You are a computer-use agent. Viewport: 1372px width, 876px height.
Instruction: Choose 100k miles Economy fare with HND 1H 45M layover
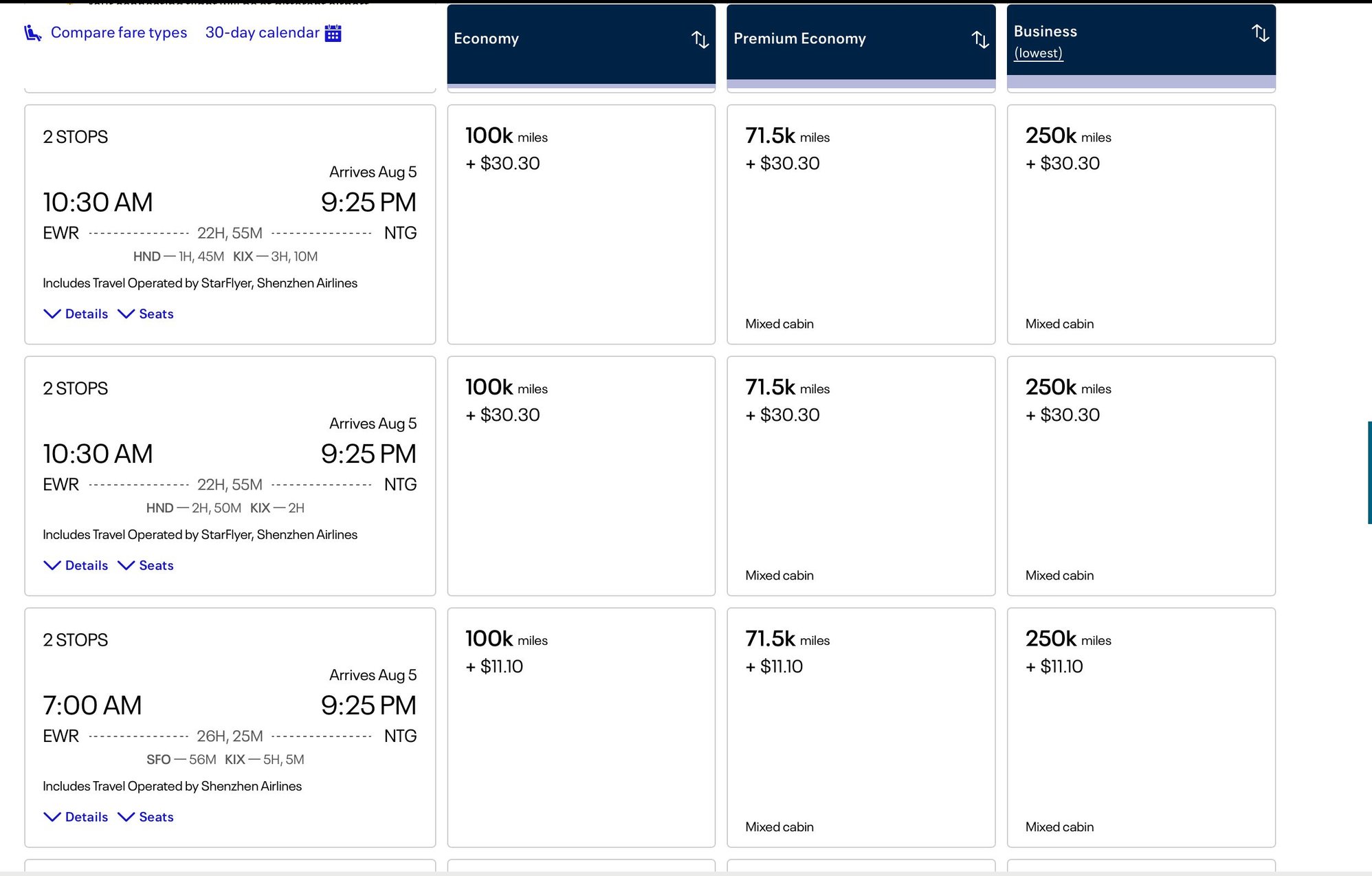(x=581, y=224)
